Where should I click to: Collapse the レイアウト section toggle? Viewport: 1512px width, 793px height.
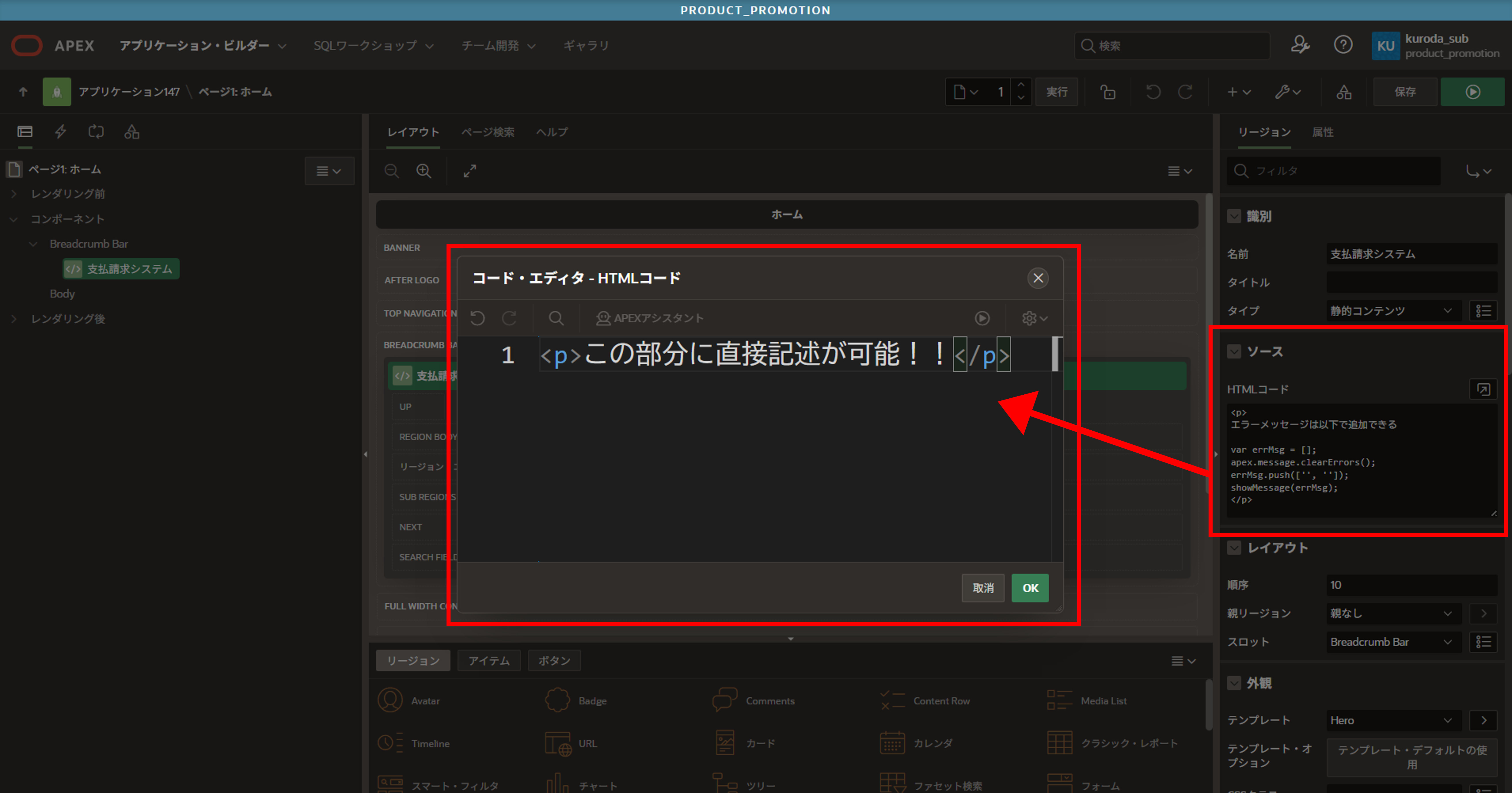pyautogui.click(x=1234, y=548)
